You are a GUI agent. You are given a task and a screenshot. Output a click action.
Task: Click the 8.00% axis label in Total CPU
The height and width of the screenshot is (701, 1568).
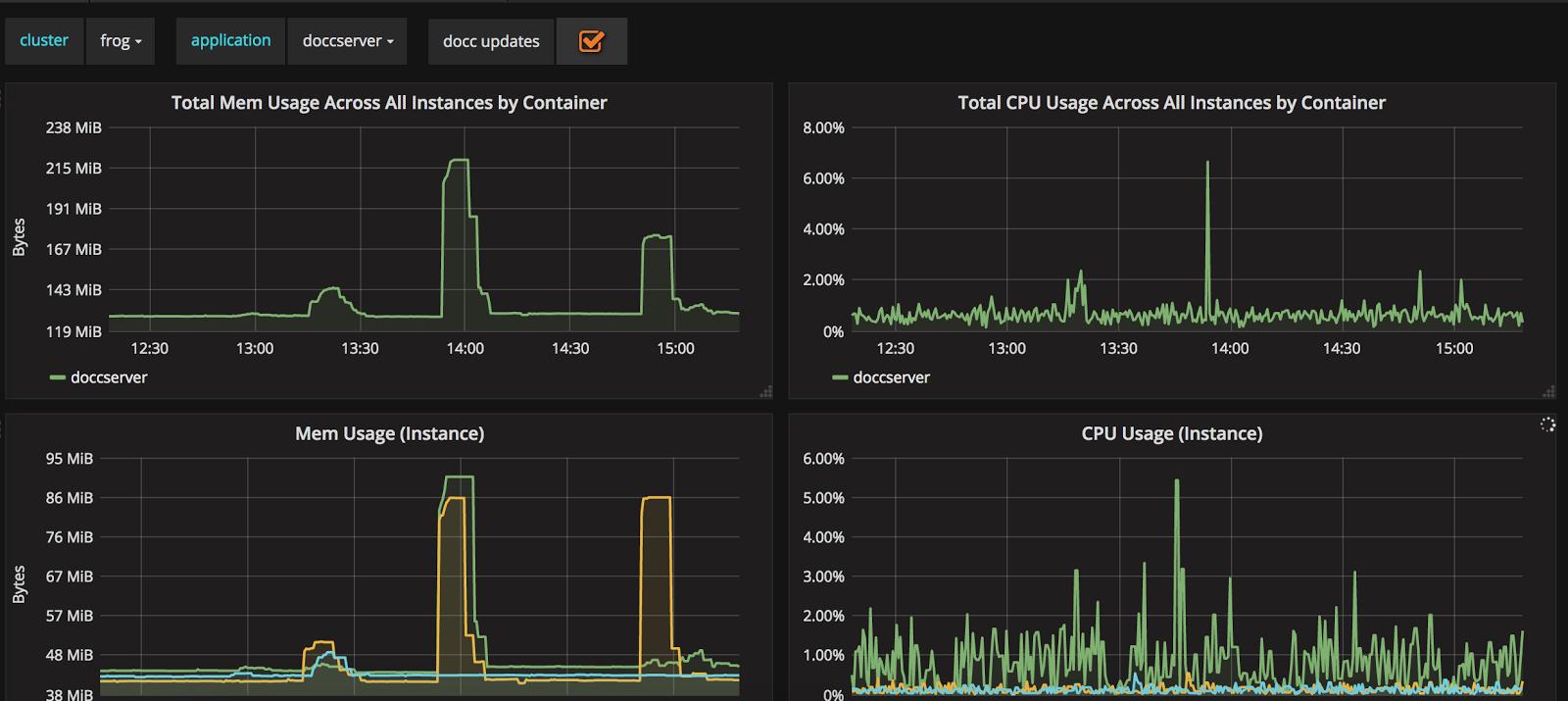[823, 127]
